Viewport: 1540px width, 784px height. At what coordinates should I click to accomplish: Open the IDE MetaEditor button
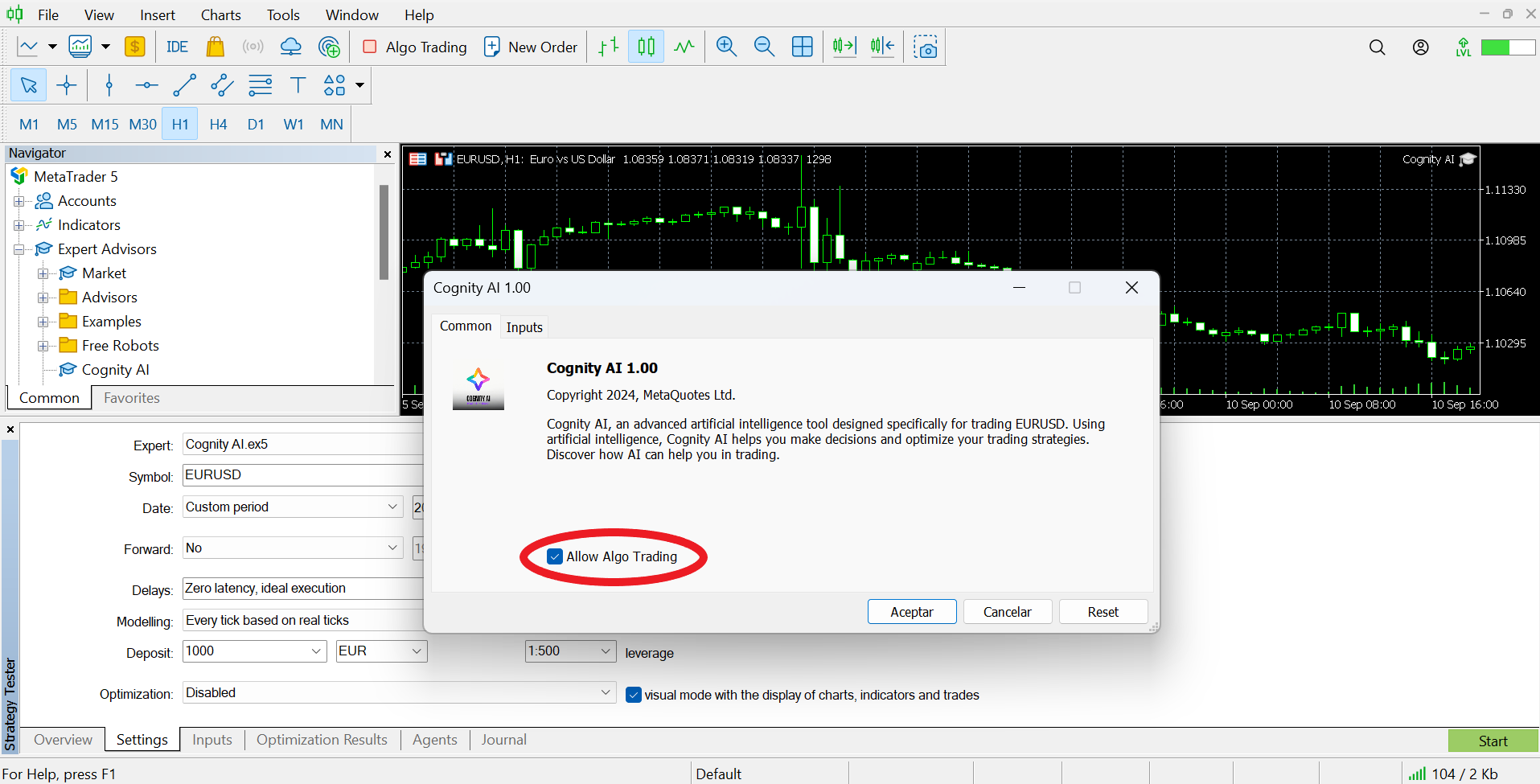pos(177,47)
